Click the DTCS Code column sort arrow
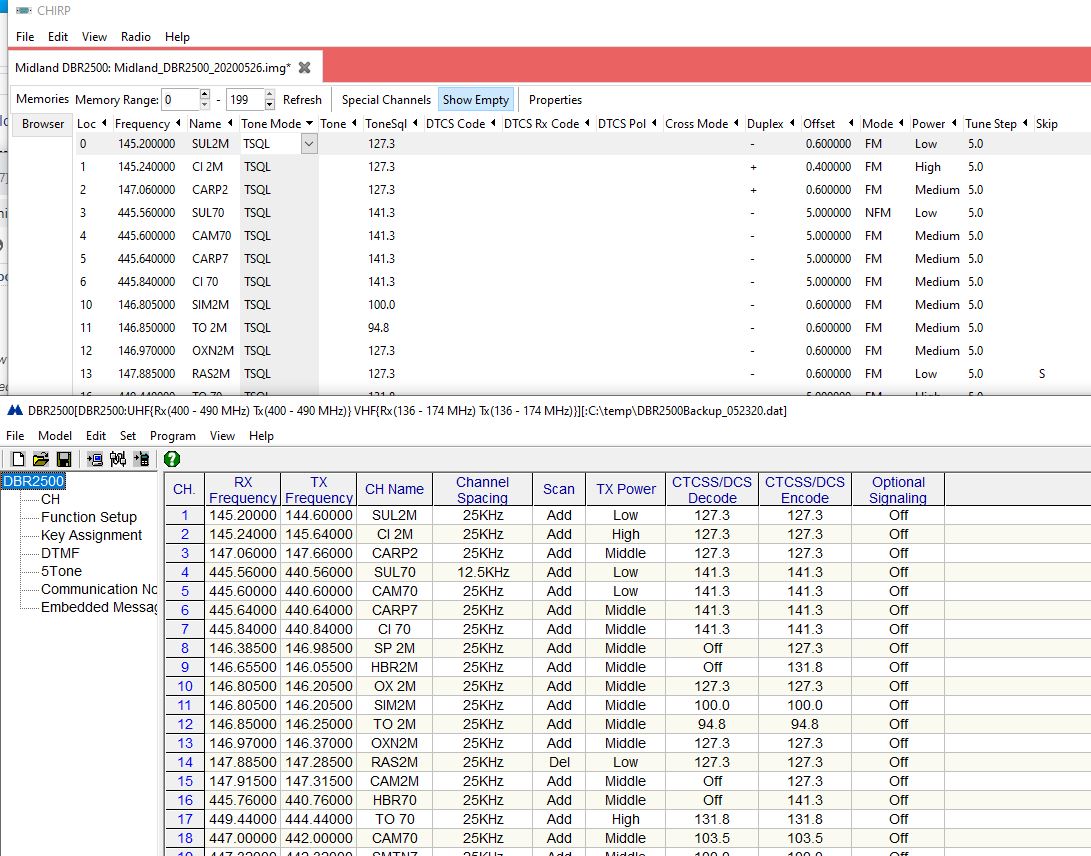This screenshot has height=856, width=1091. 493,123
